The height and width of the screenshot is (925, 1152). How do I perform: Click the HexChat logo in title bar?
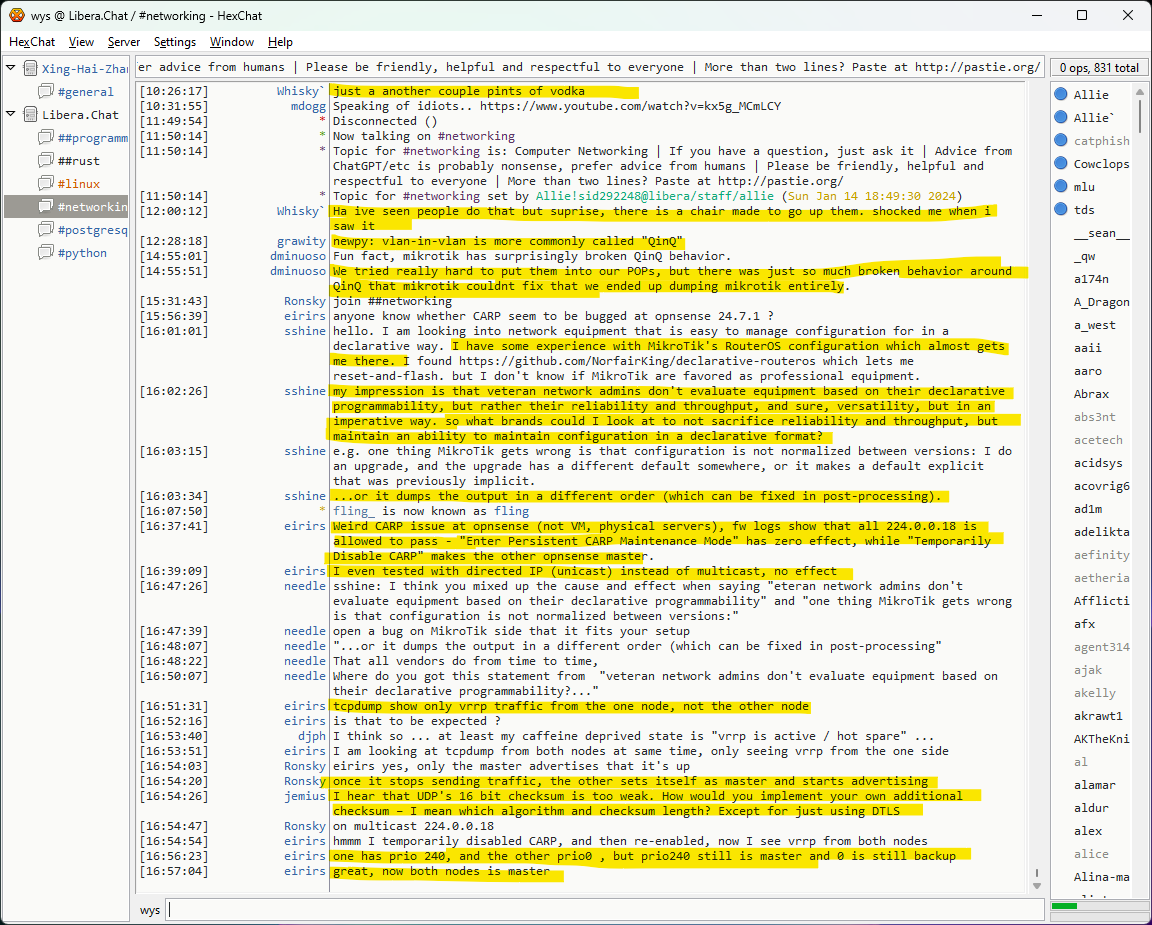[x=17, y=16]
